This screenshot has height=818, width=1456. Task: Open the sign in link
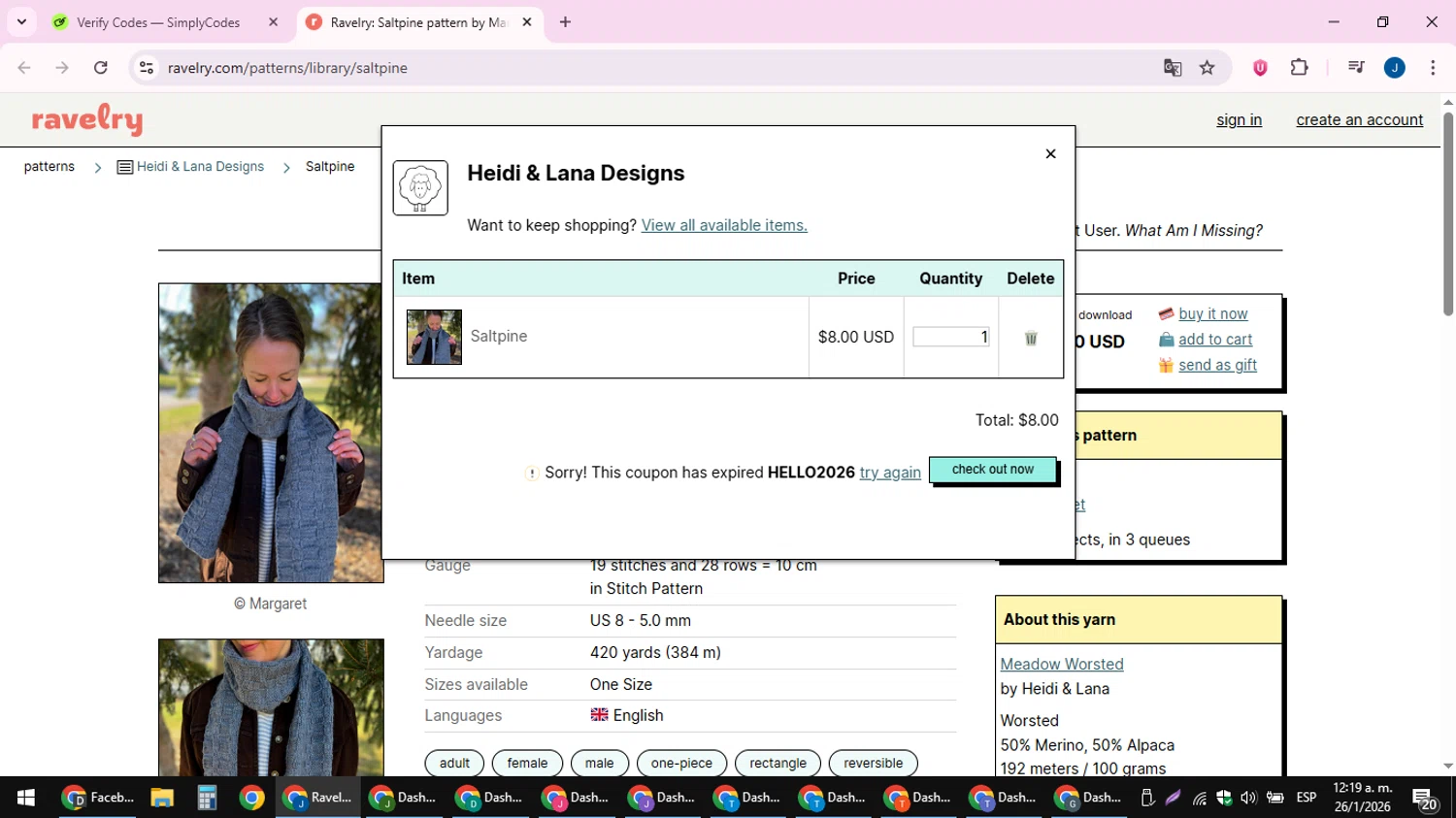[1240, 119]
